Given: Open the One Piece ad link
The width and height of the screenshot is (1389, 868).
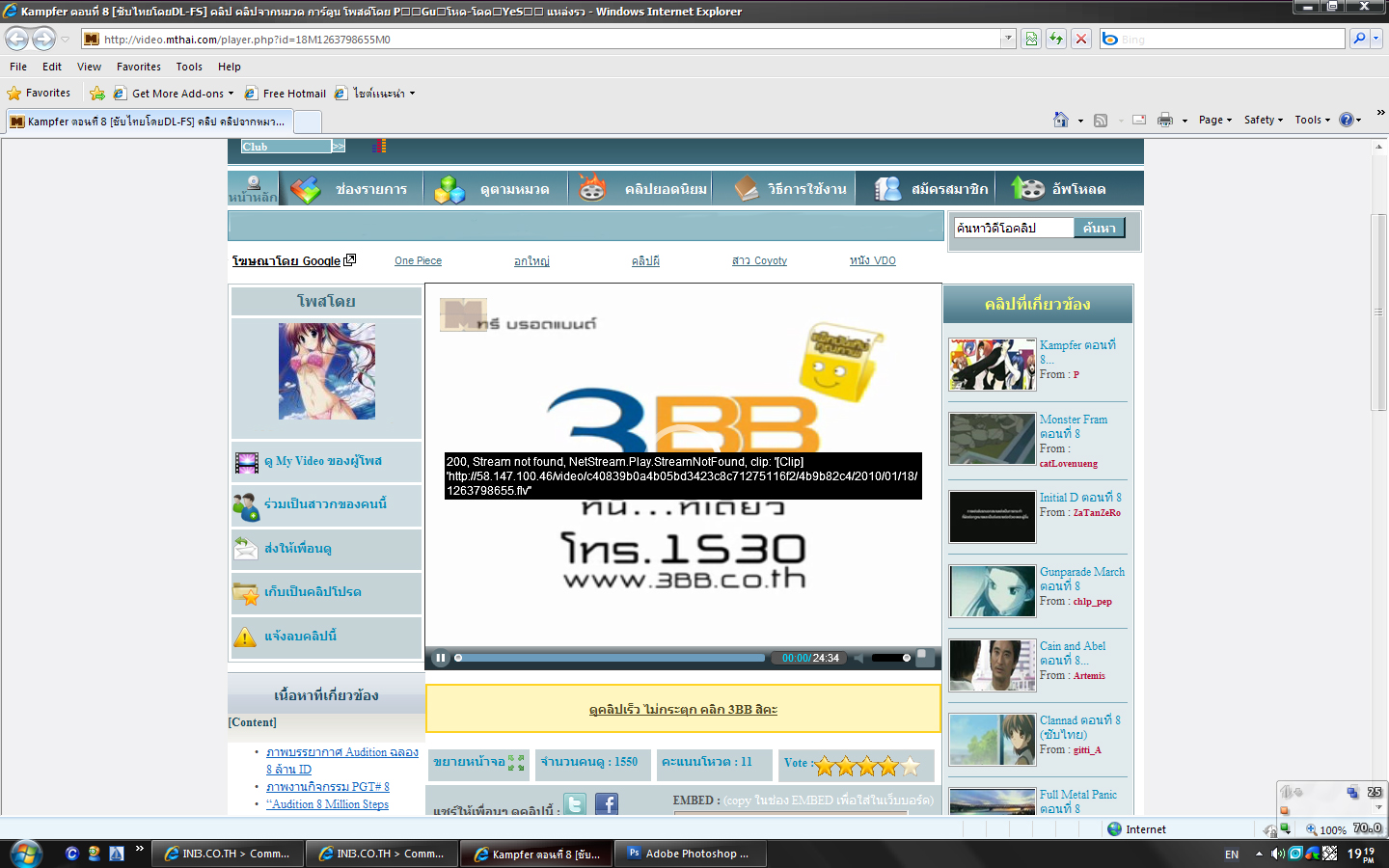Looking at the screenshot, I should coord(418,261).
